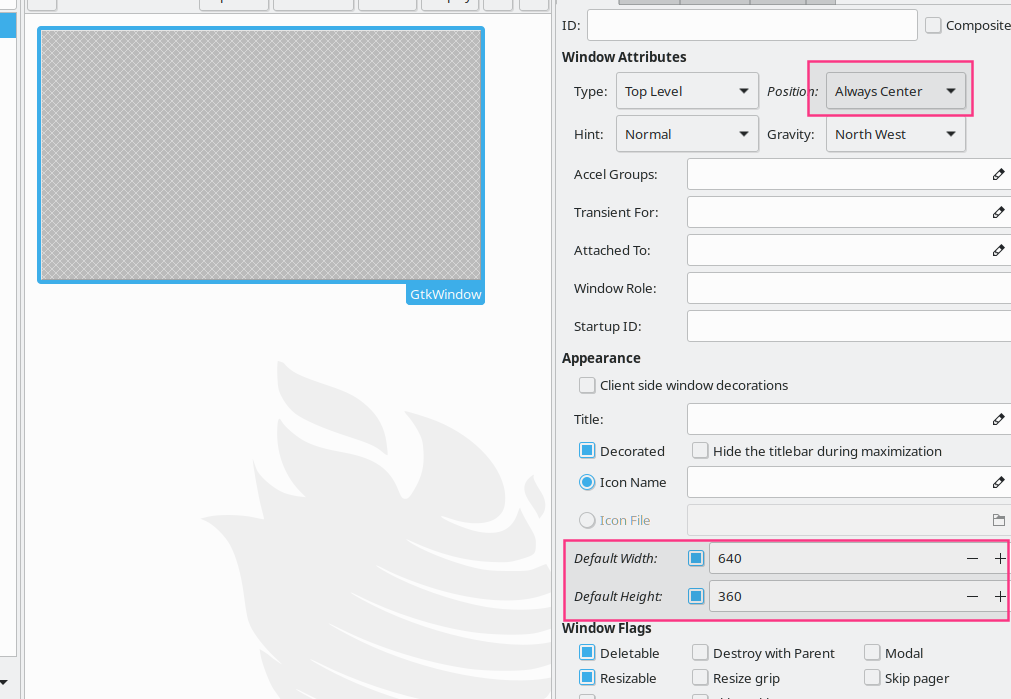The height and width of the screenshot is (699, 1011).
Task: Open the Position dropdown showing Always Center
Action: coord(895,91)
